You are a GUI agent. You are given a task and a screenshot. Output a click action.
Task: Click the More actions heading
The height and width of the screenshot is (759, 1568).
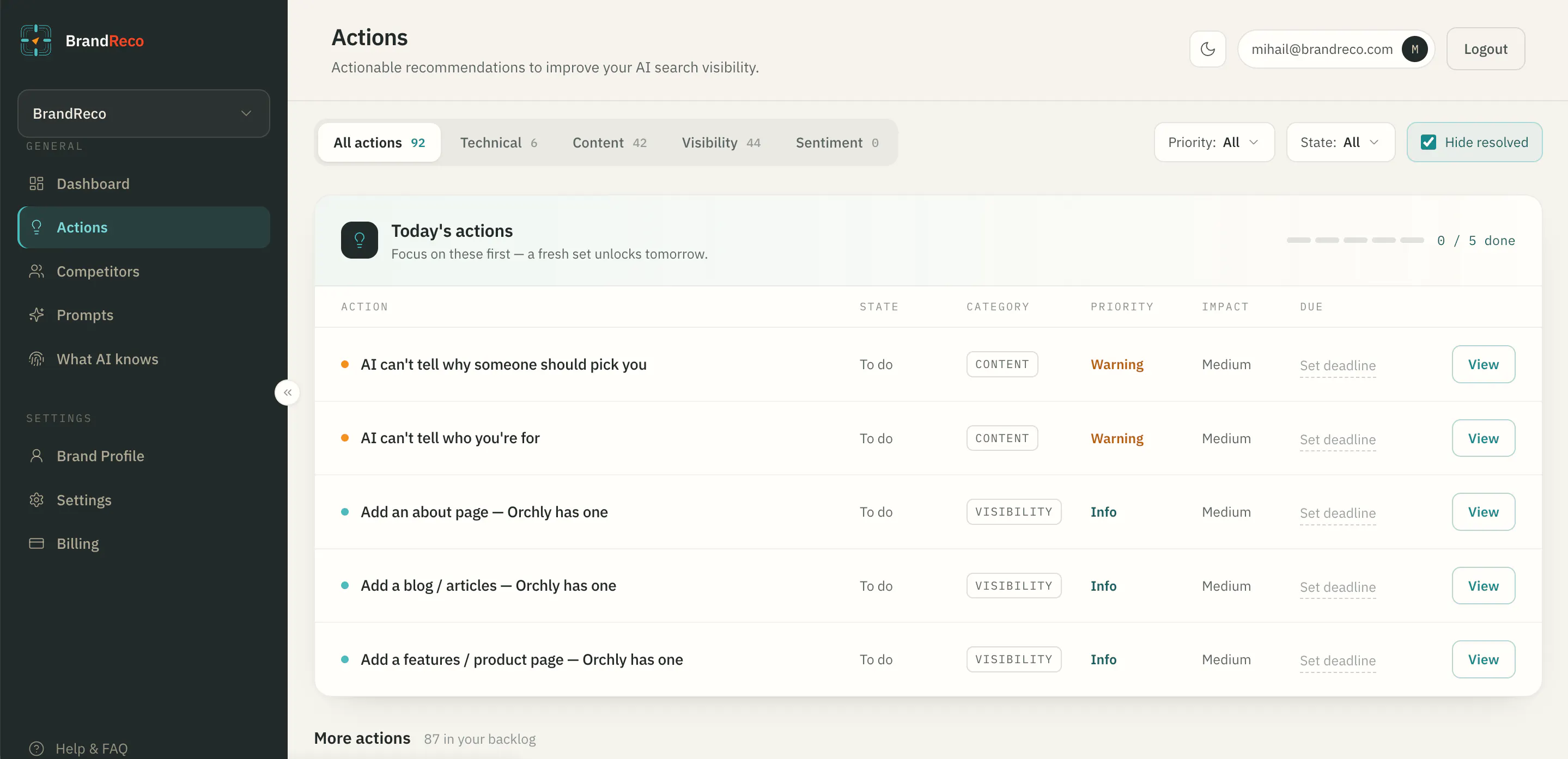pyautogui.click(x=362, y=738)
